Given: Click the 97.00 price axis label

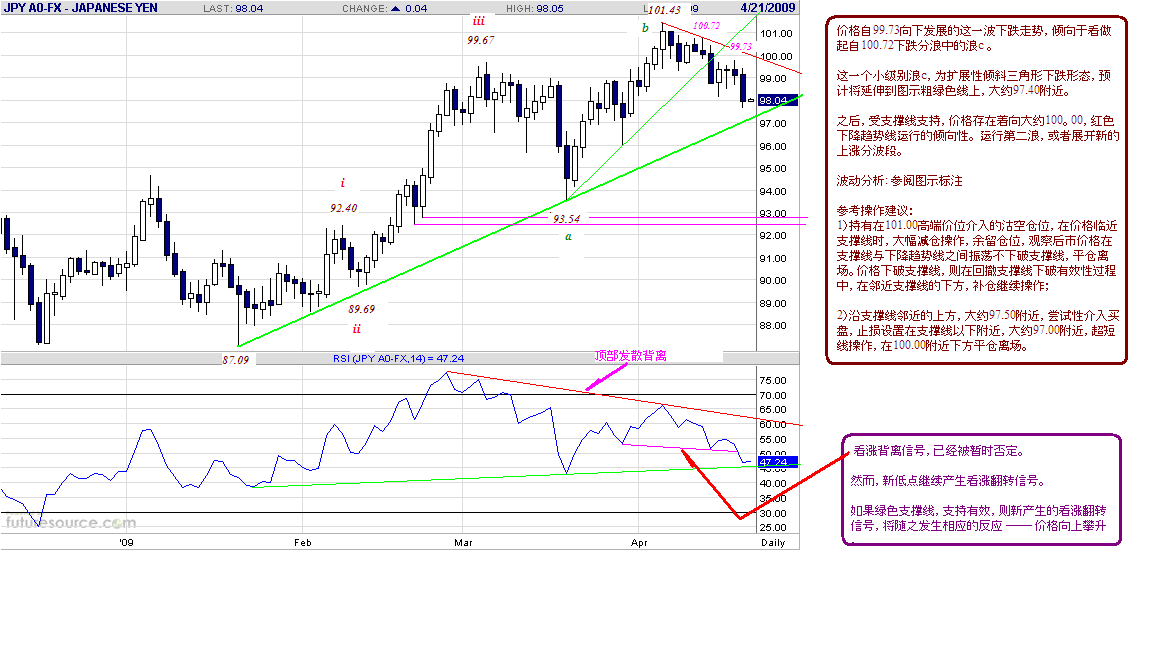Looking at the screenshot, I should tap(773, 123).
